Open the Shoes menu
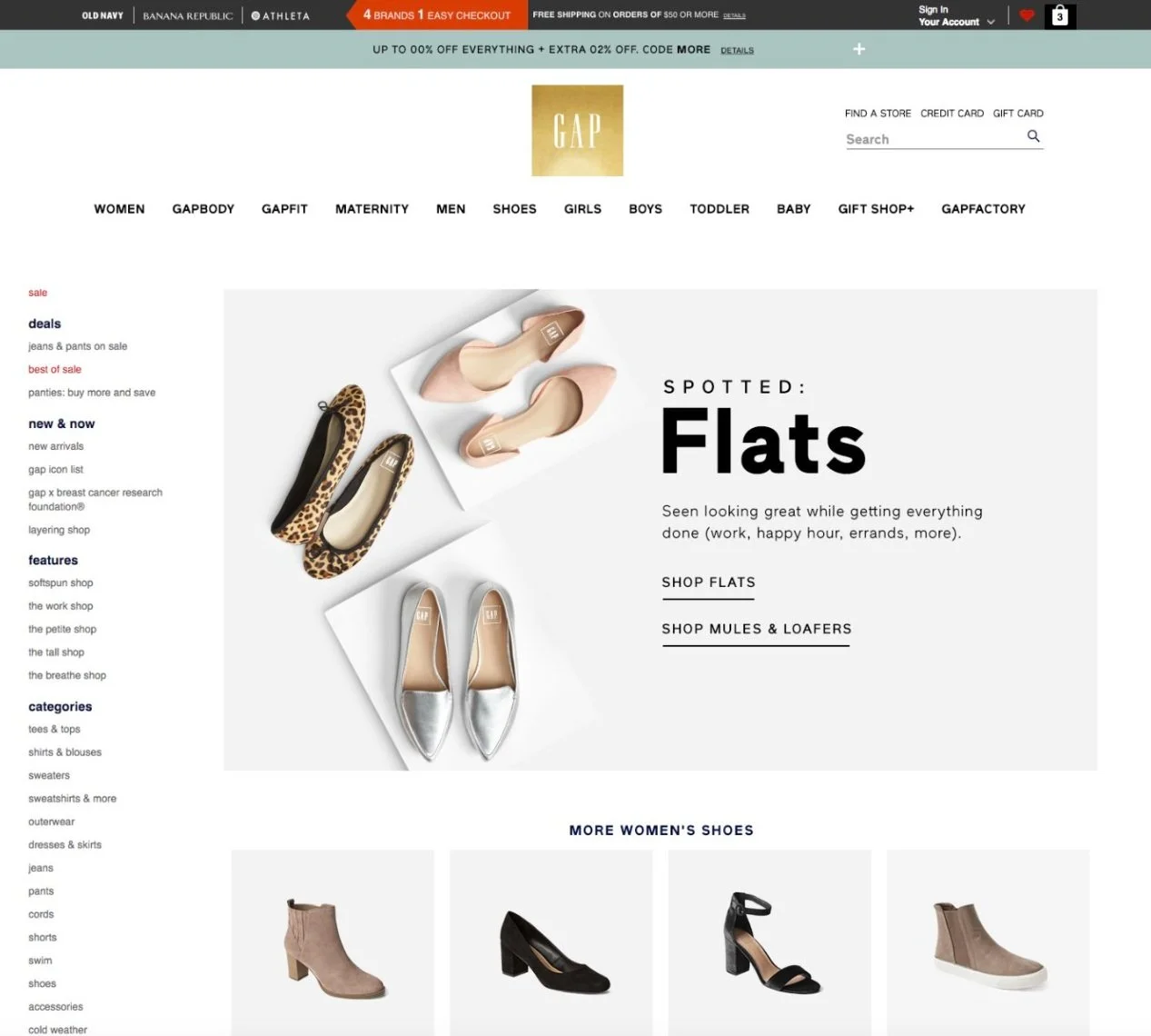The height and width of the screenshot is (1036, 1151). pyautogui.click(x=514, y=209)
